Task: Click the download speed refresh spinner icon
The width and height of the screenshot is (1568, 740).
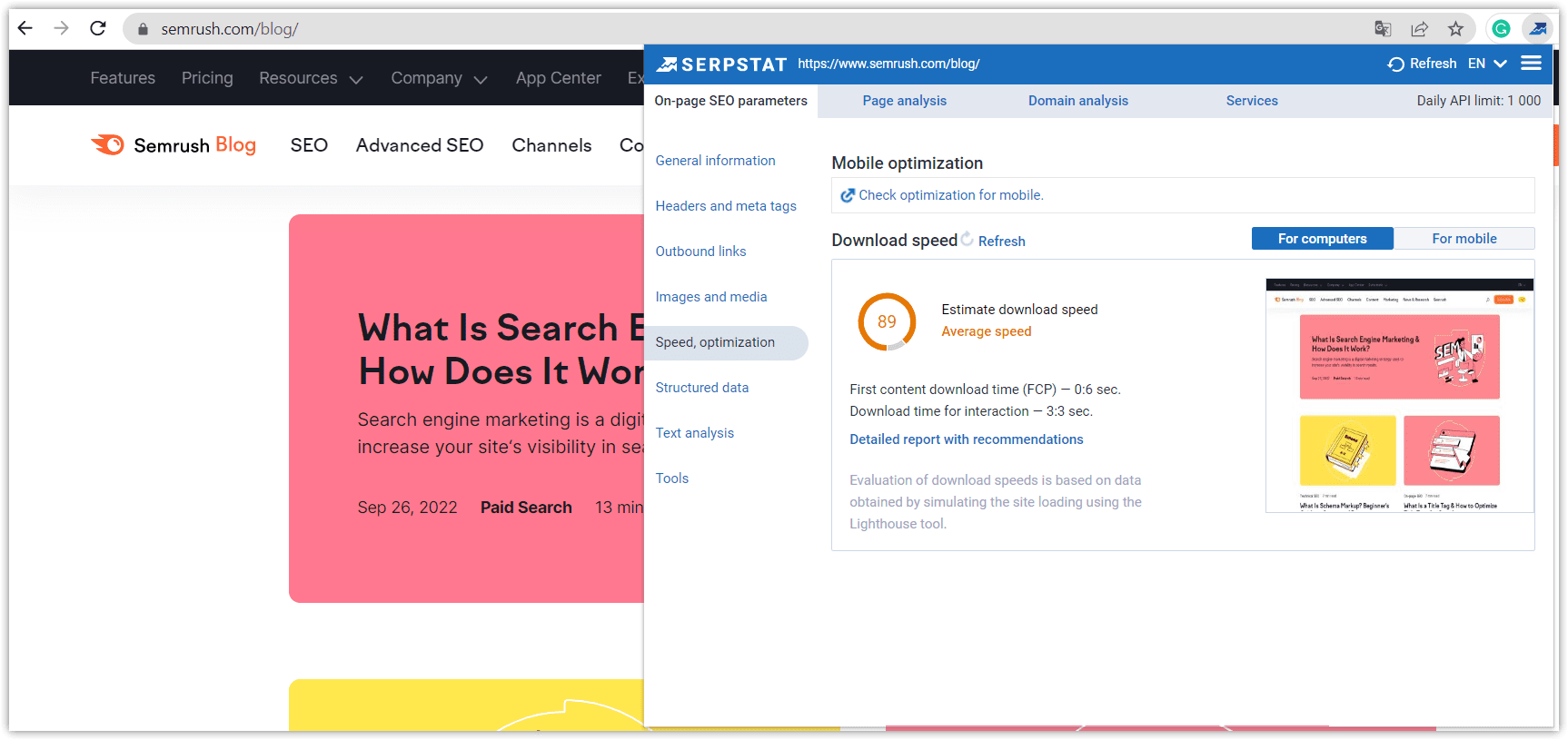Action: point(968,239)
